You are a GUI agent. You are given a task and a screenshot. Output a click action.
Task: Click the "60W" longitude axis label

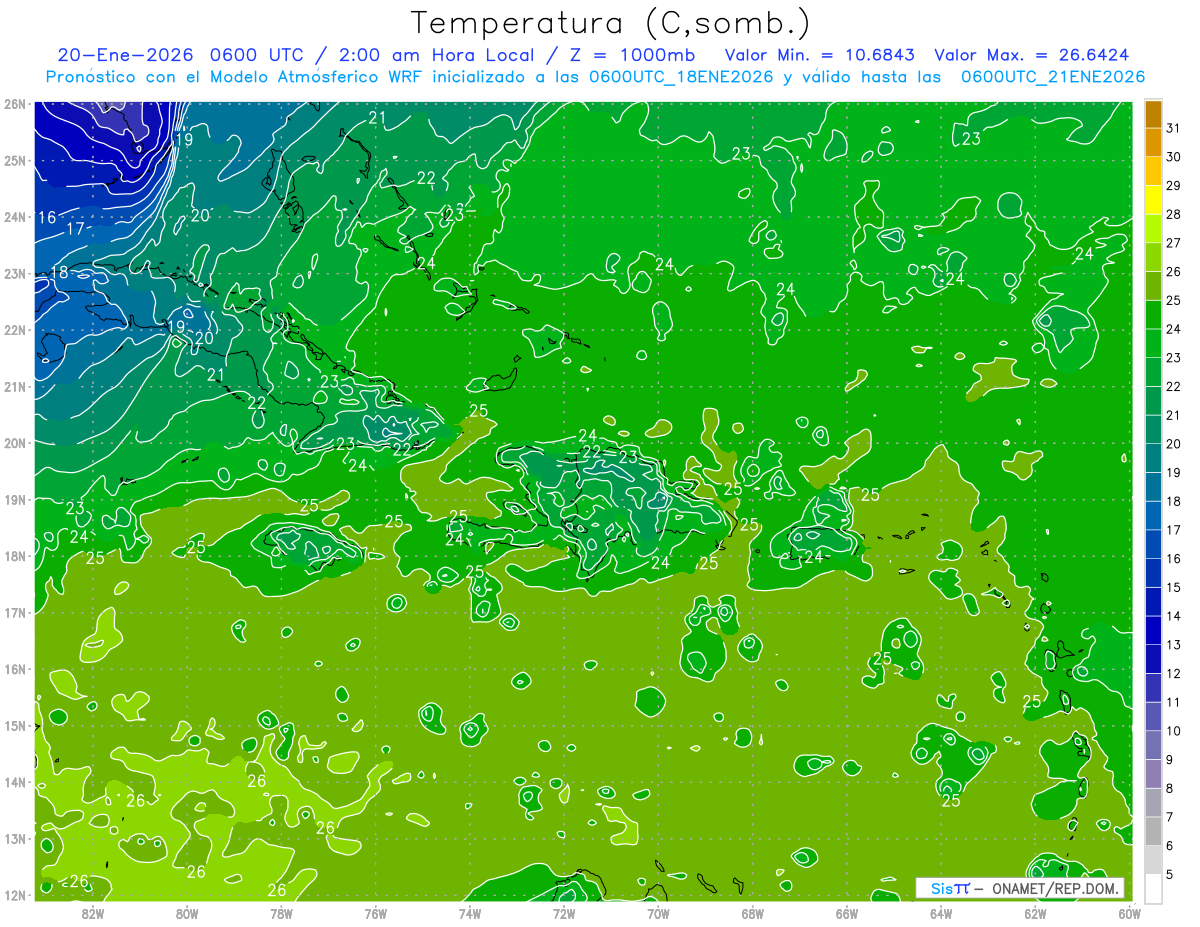1130,914
